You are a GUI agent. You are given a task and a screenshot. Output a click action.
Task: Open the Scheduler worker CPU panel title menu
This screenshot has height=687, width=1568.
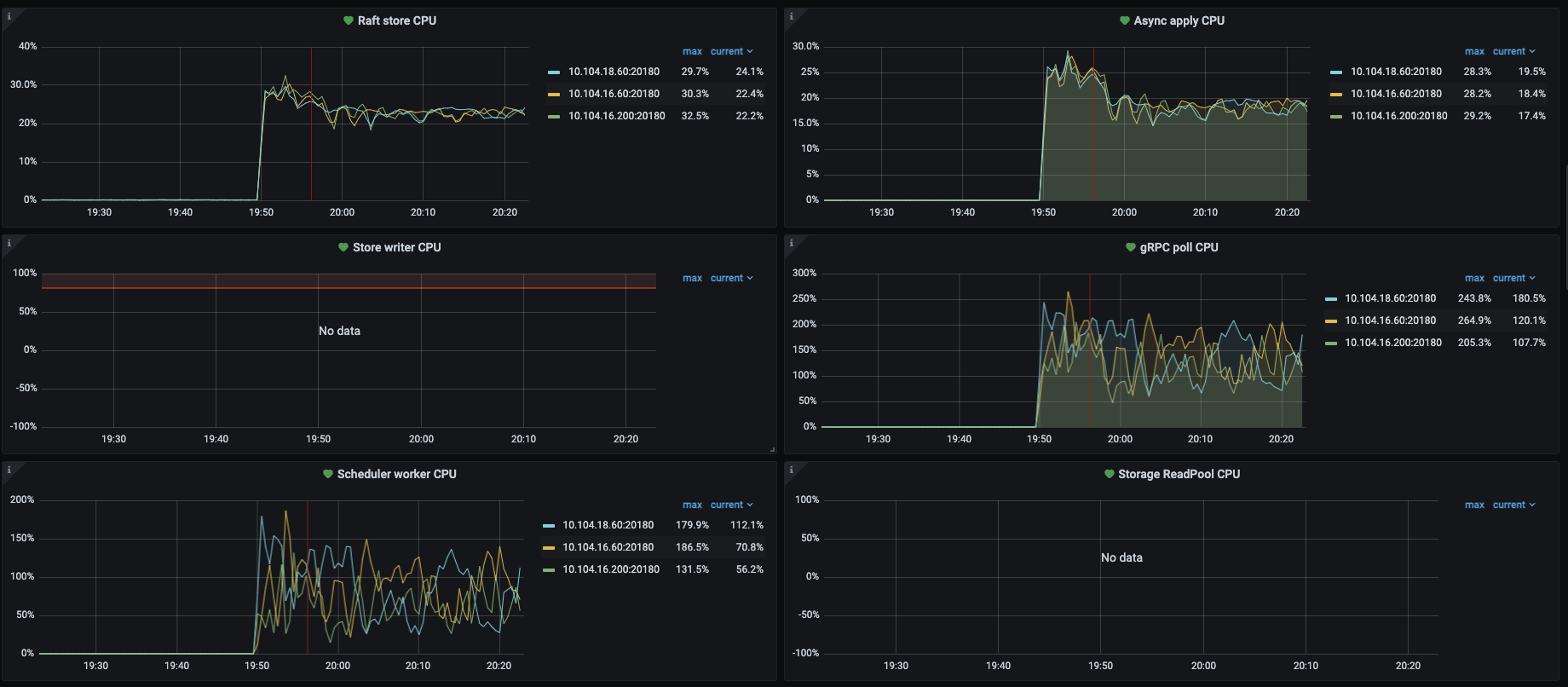[x=396, y=474]
